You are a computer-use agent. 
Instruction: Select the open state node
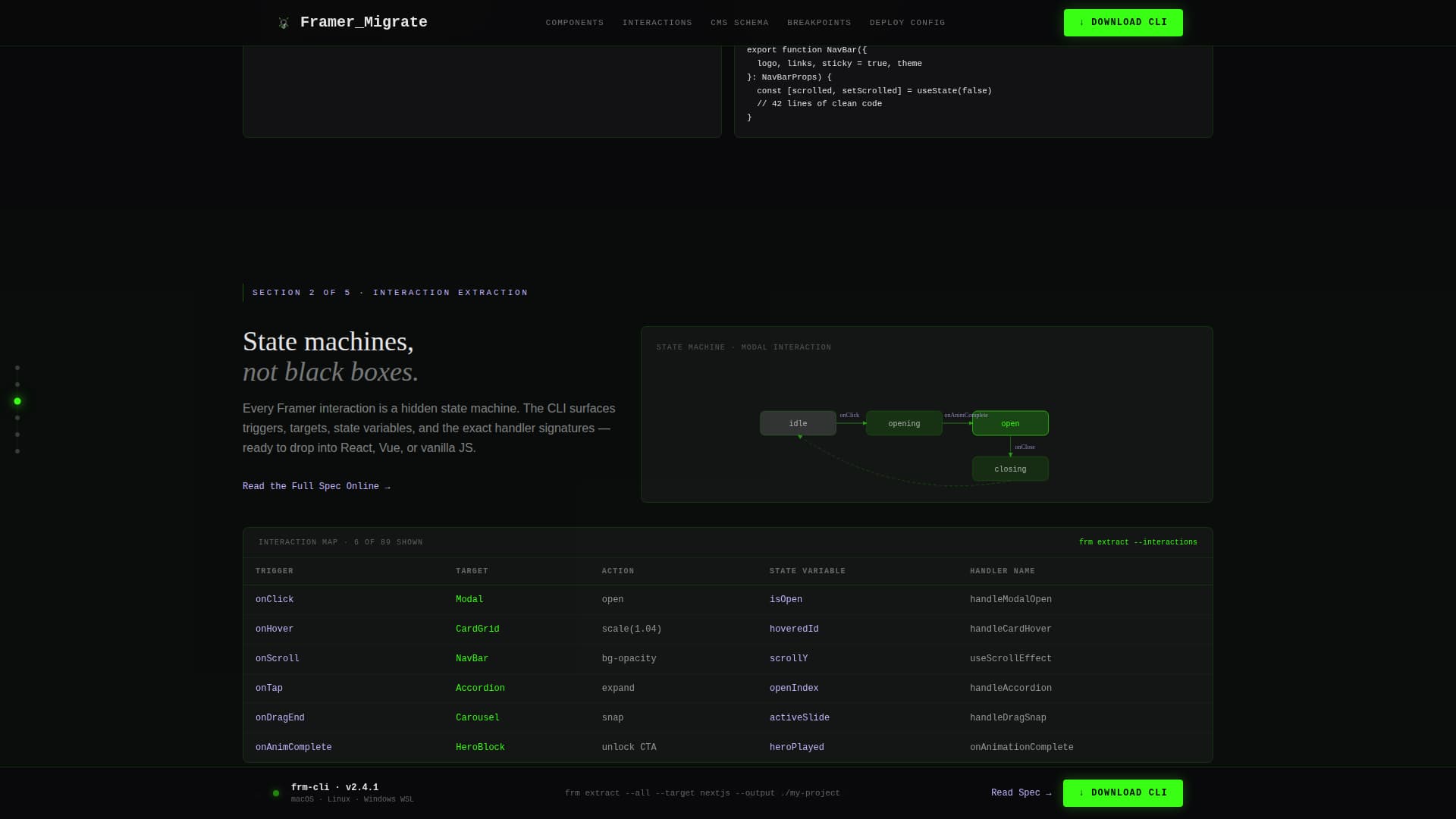click(x=1010, y=423)
